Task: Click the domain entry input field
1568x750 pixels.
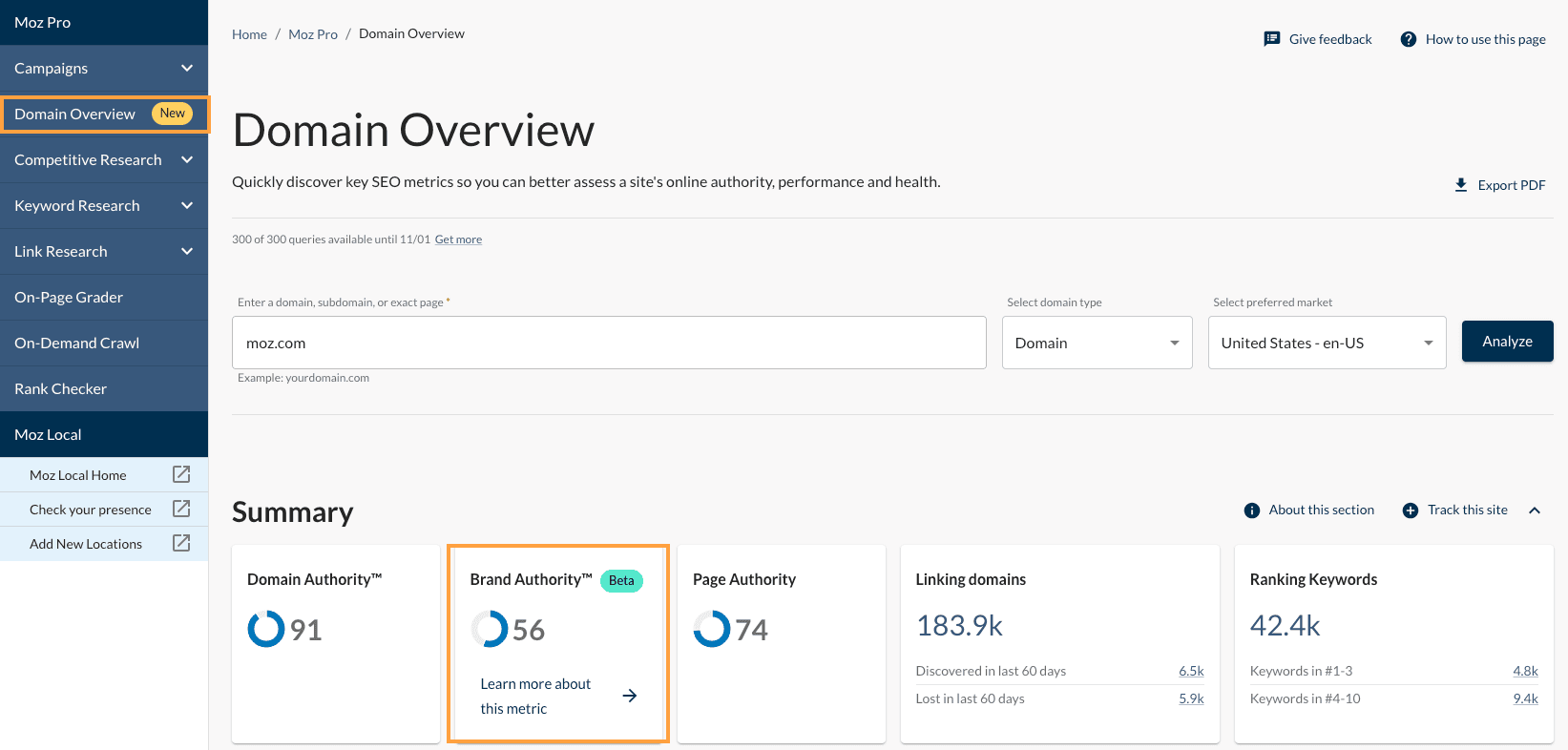Action: click(609, 343)
